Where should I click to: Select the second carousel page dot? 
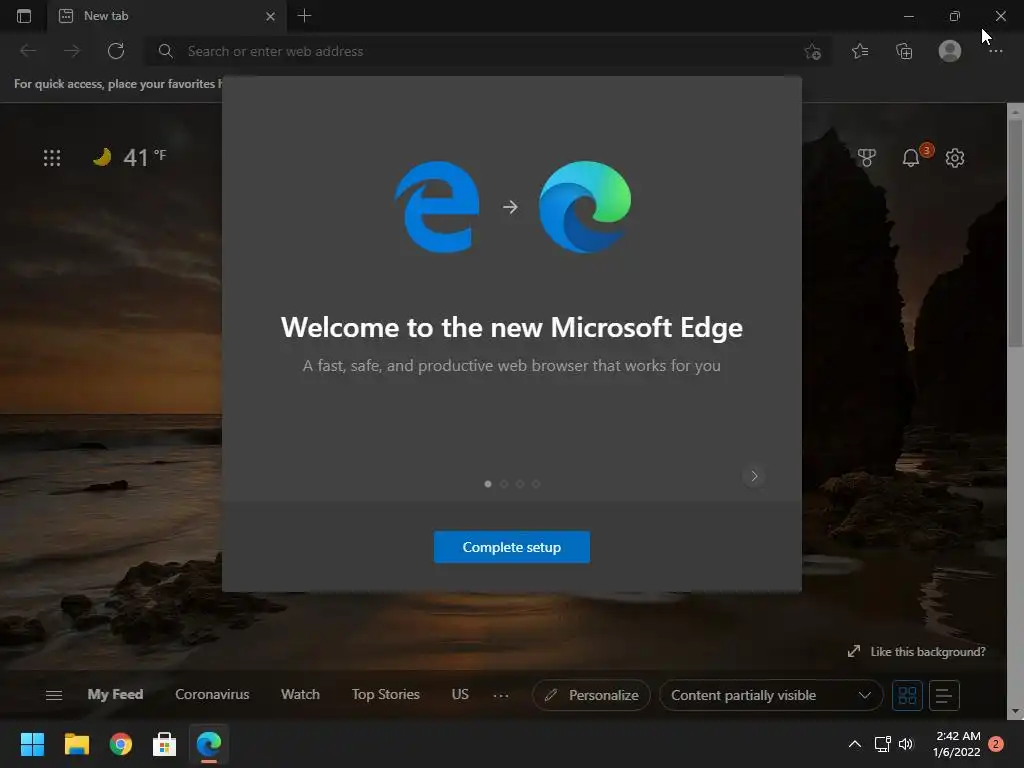(x=504, y=484)
